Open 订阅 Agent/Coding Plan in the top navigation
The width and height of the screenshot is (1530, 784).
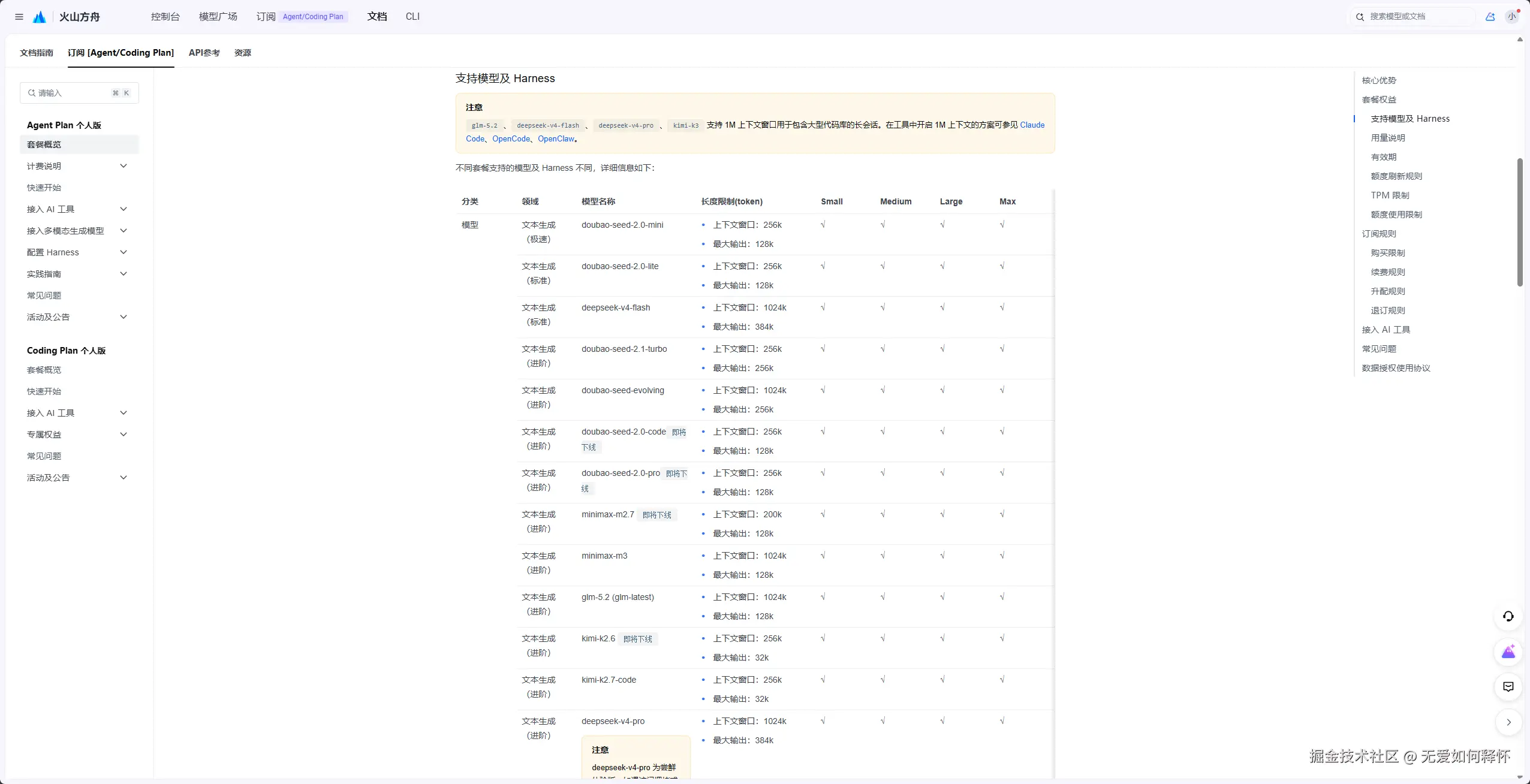302,17
